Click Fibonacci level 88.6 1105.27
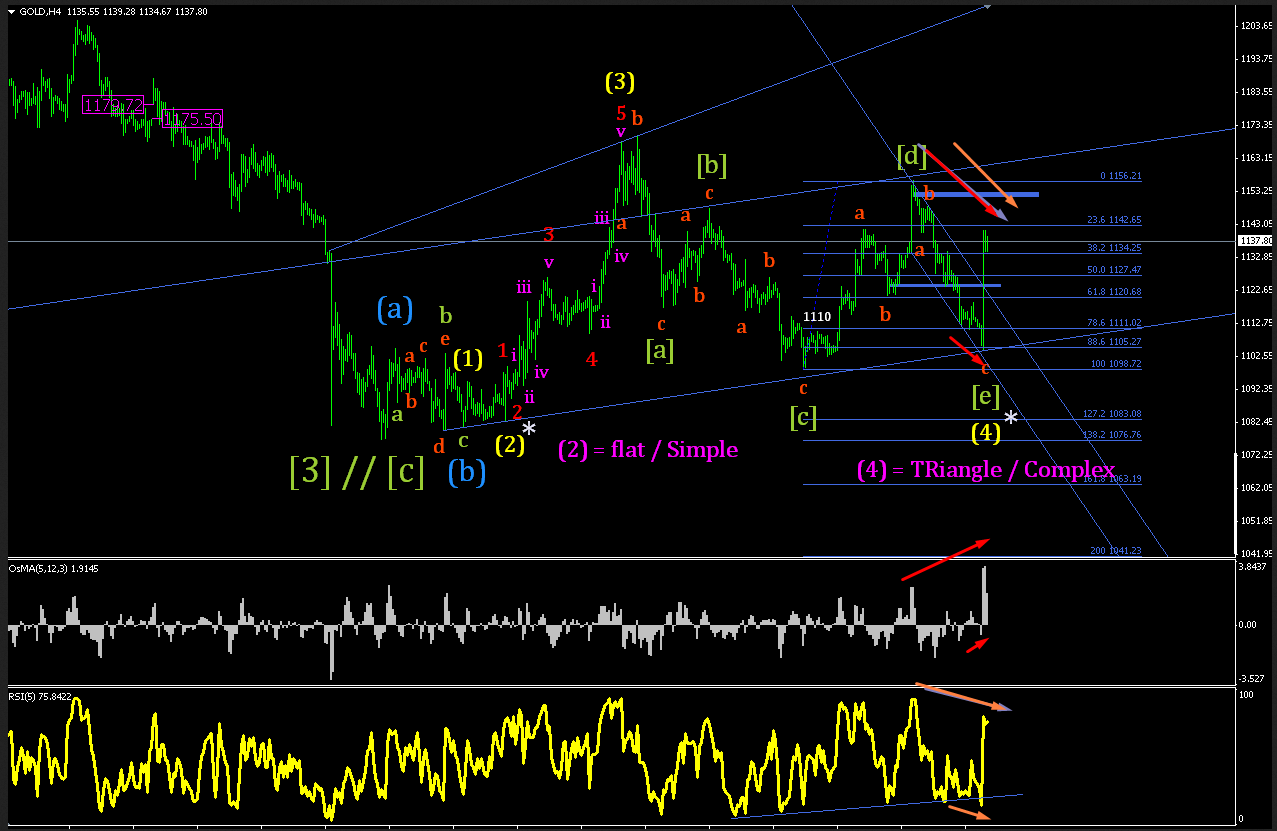Image resolution: width=1277 pixels, height=831 pixels. click(1114, 341)
